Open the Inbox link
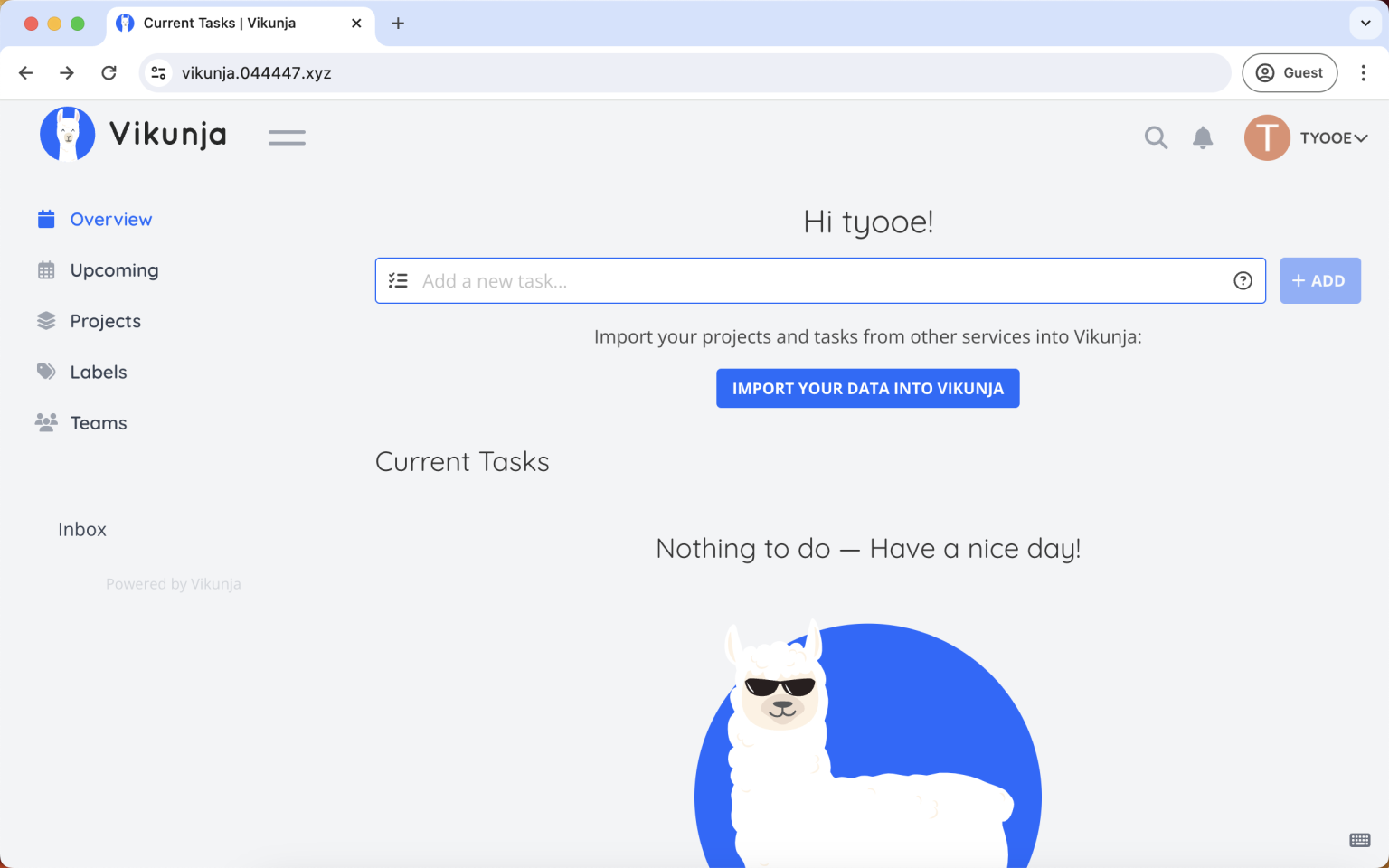 click(81, 529)
